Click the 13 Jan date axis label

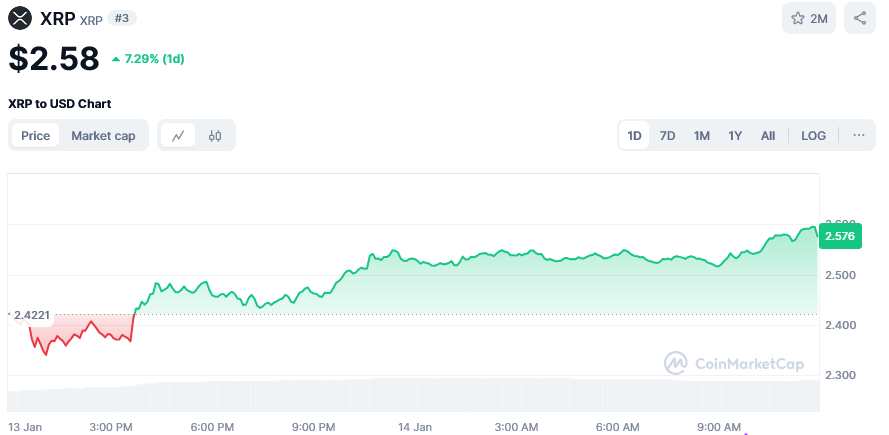[26, 427]
